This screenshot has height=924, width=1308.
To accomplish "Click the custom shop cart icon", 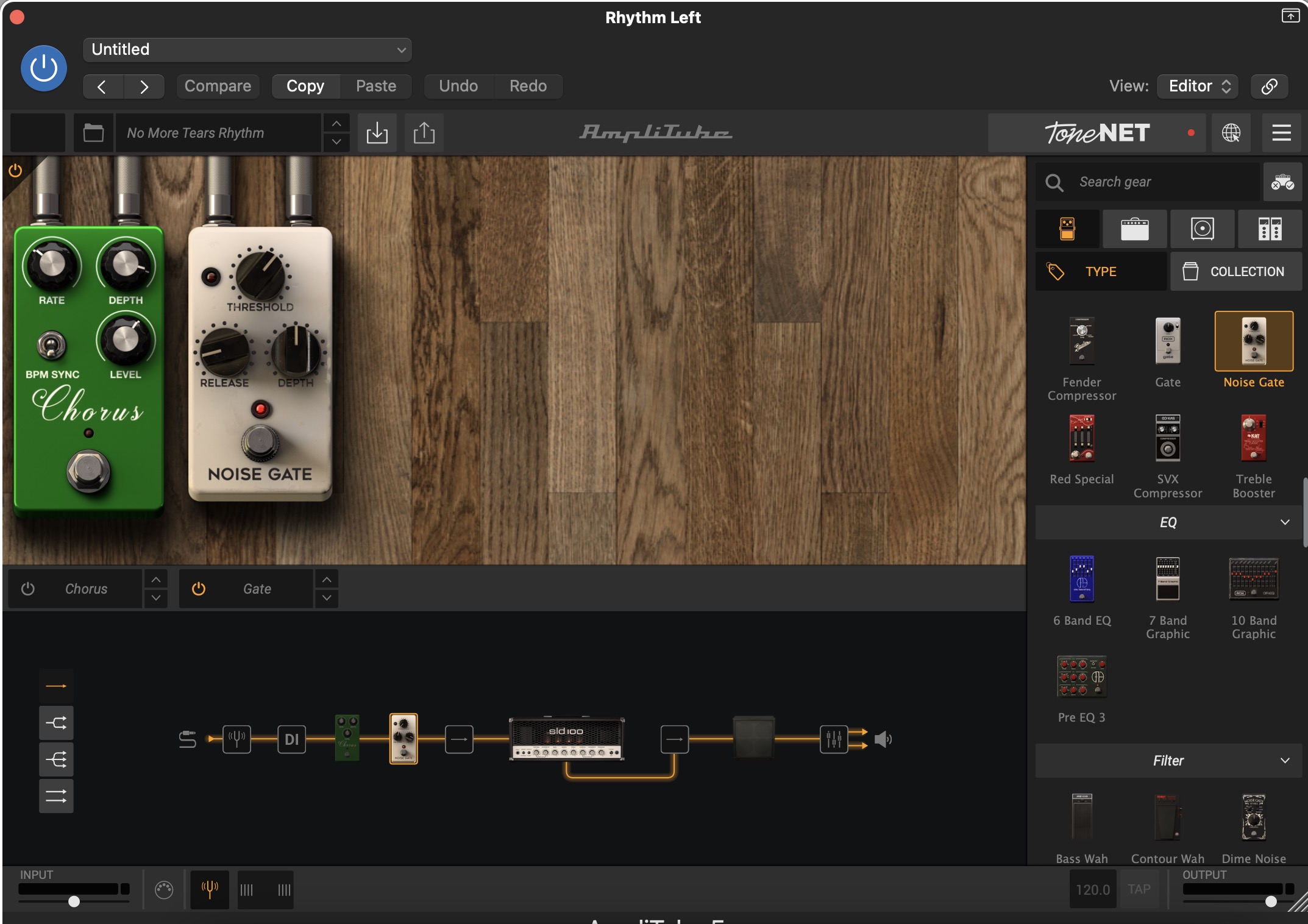I will pyautogui.click(x=1282, y=182).
